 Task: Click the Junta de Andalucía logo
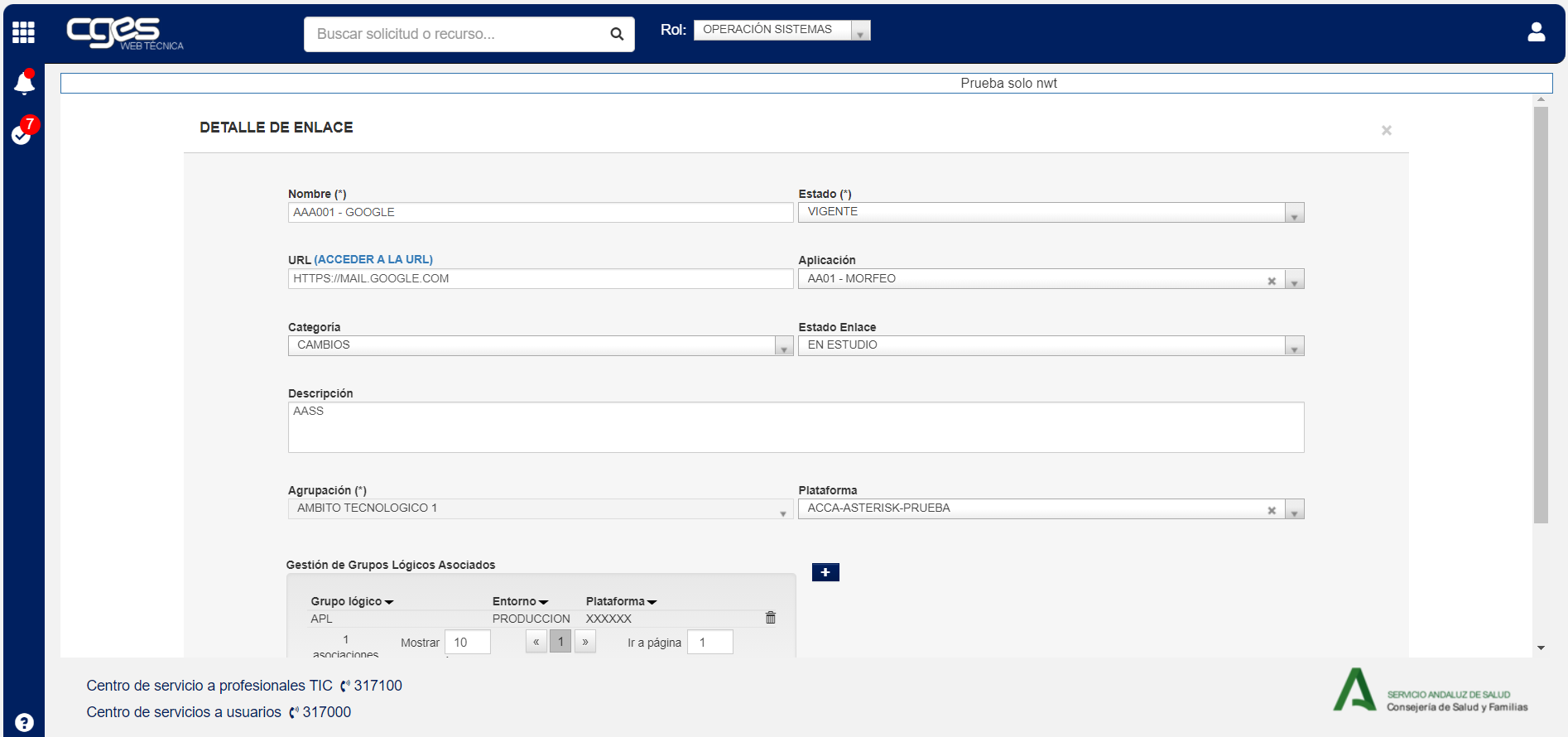click(x=1431, y=690)
